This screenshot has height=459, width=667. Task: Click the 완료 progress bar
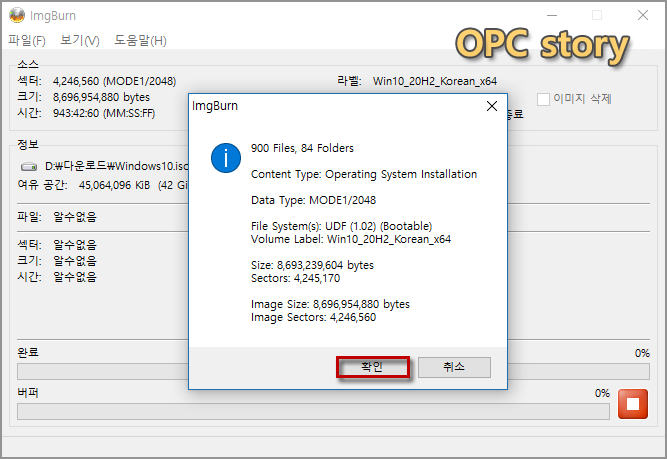[333, 371]
